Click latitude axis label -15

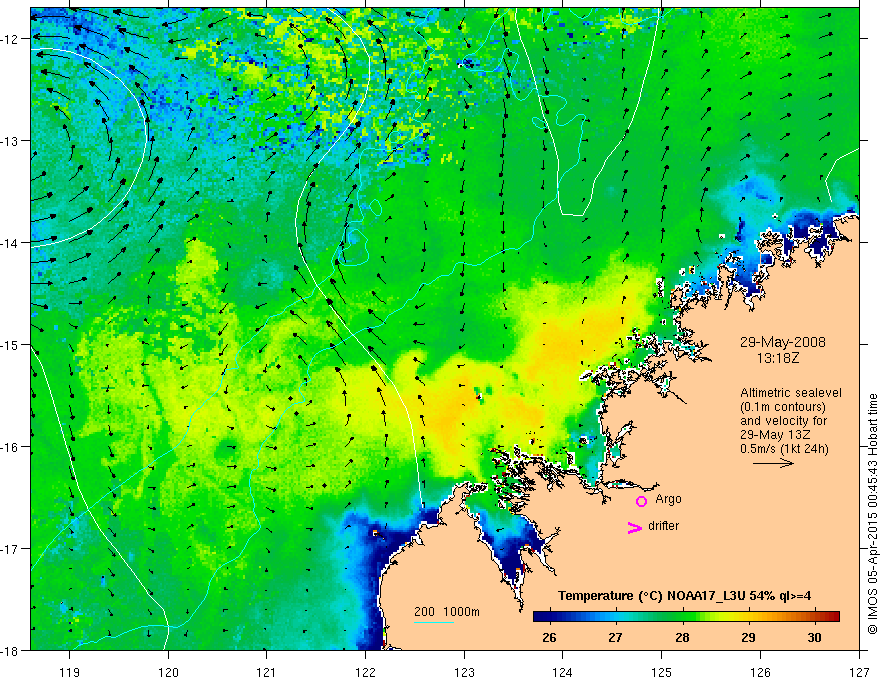(x=9, y=345)
